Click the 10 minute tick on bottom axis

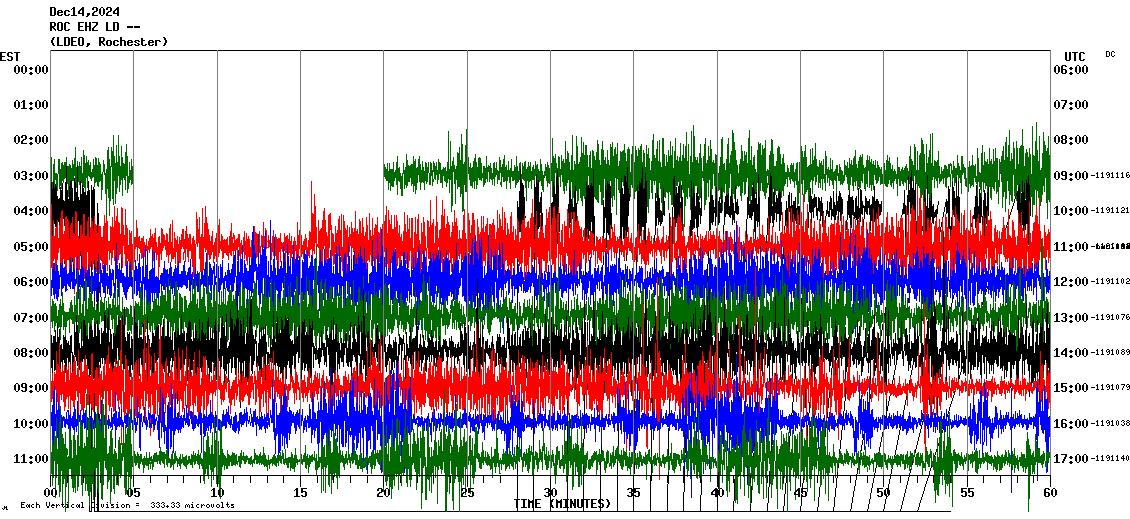pyautogui.click(x=217, y=493)
